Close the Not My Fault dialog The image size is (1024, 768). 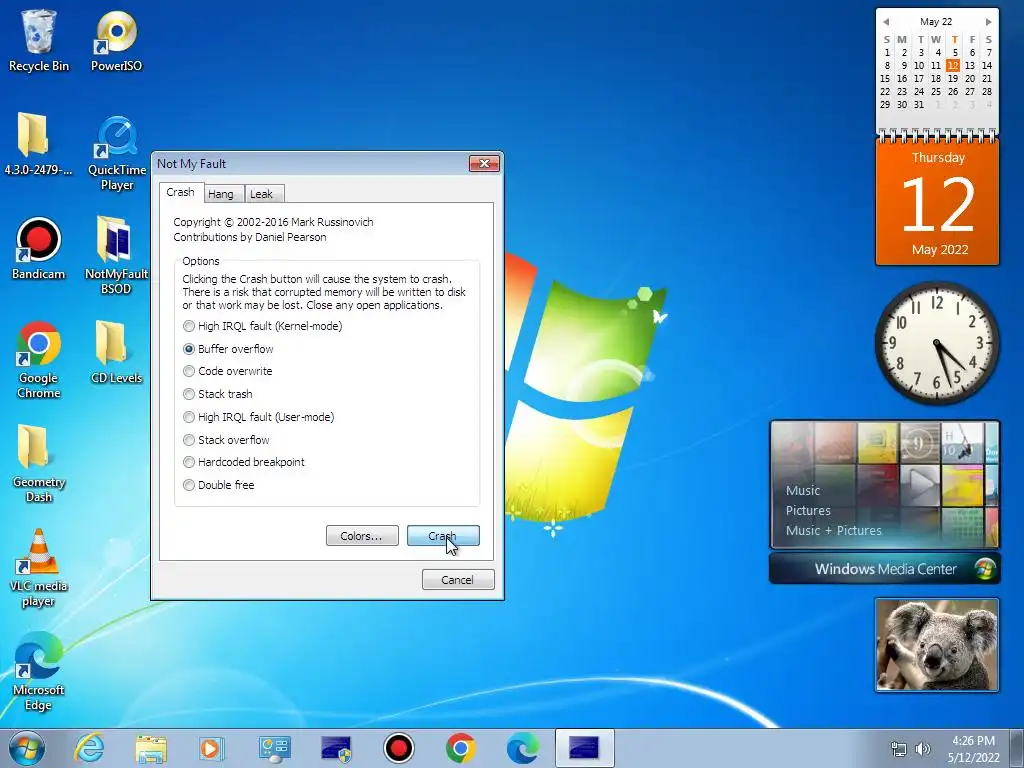(485, 163)
